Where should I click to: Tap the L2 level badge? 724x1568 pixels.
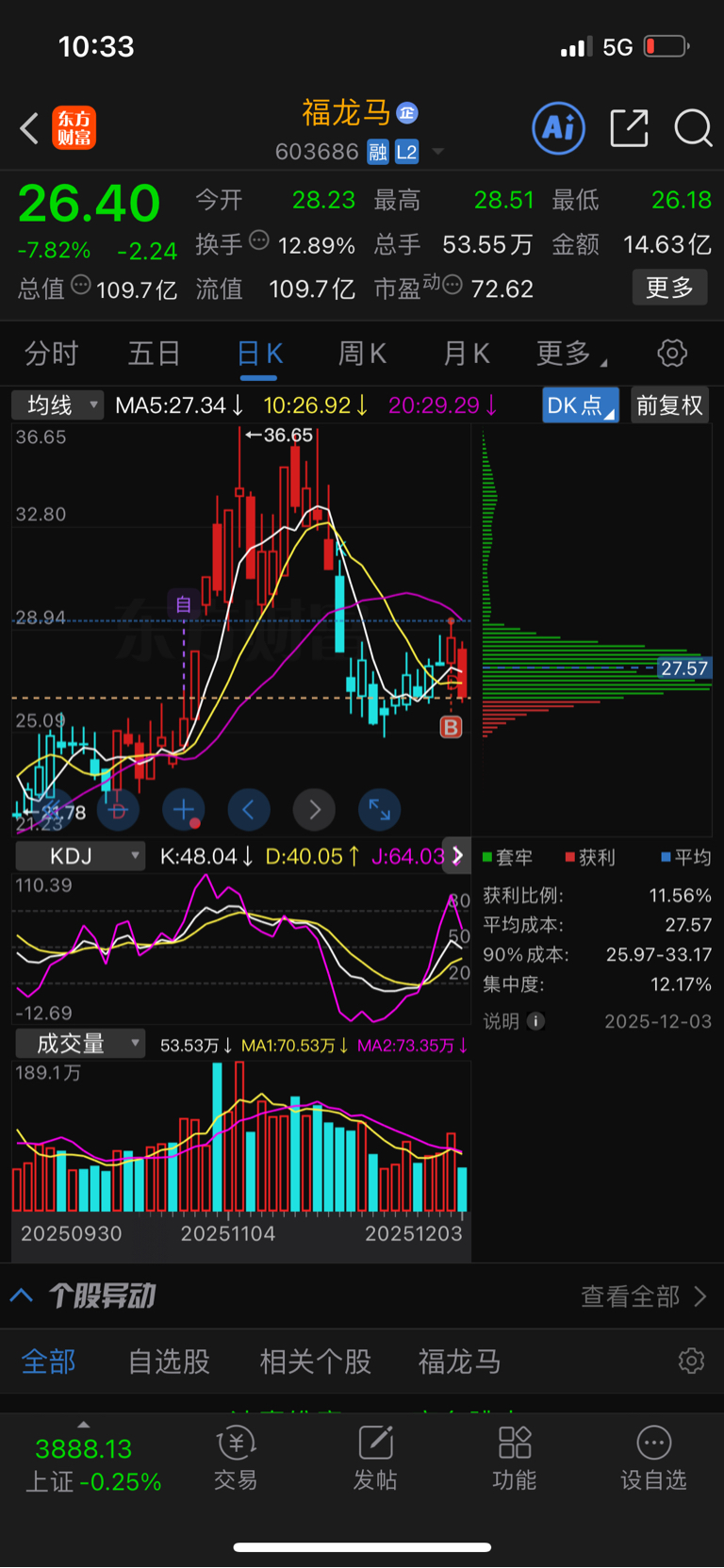[406, 152]
